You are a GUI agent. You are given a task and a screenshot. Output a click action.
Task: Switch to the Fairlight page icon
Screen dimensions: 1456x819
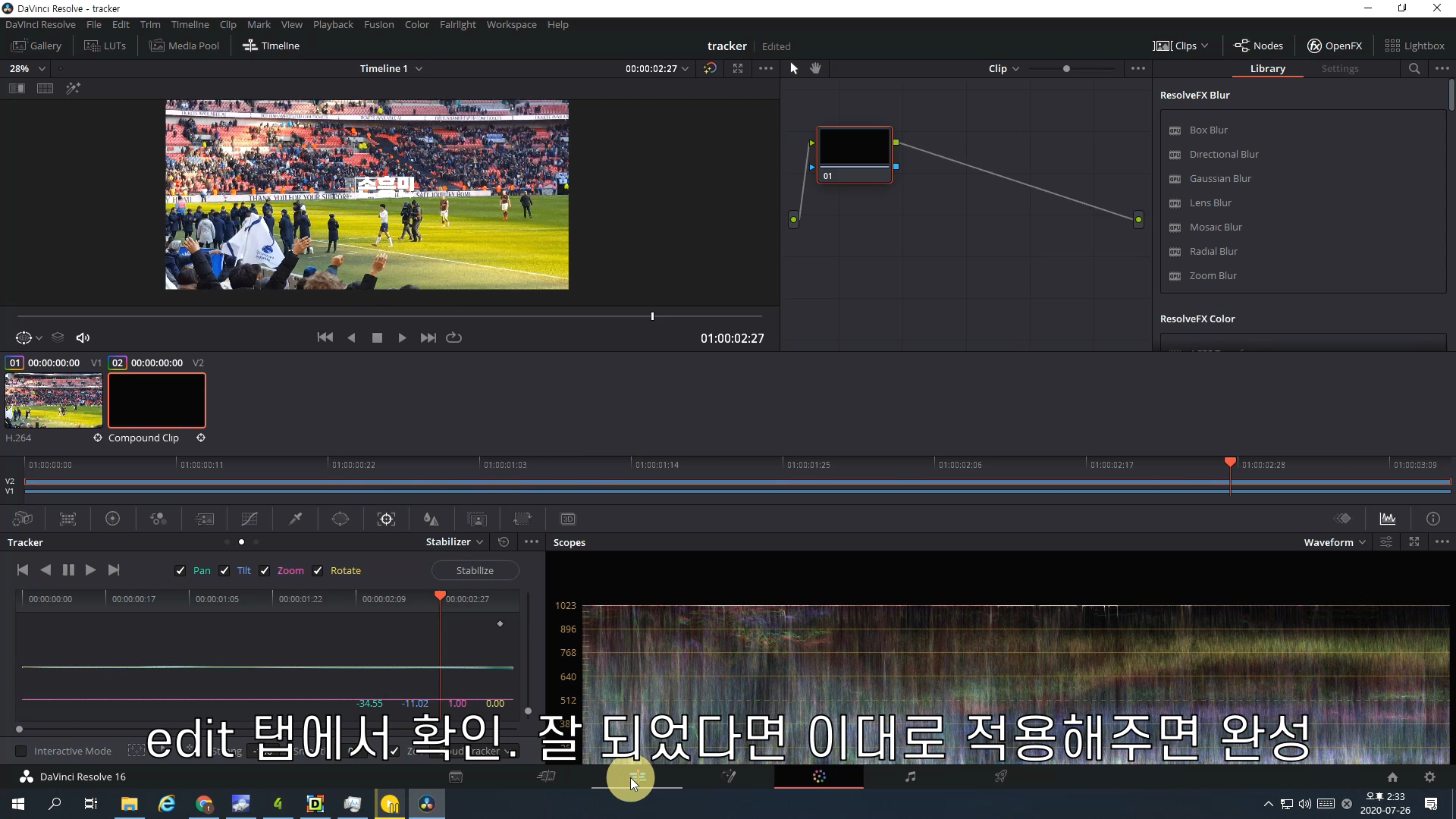coord(910,777)
